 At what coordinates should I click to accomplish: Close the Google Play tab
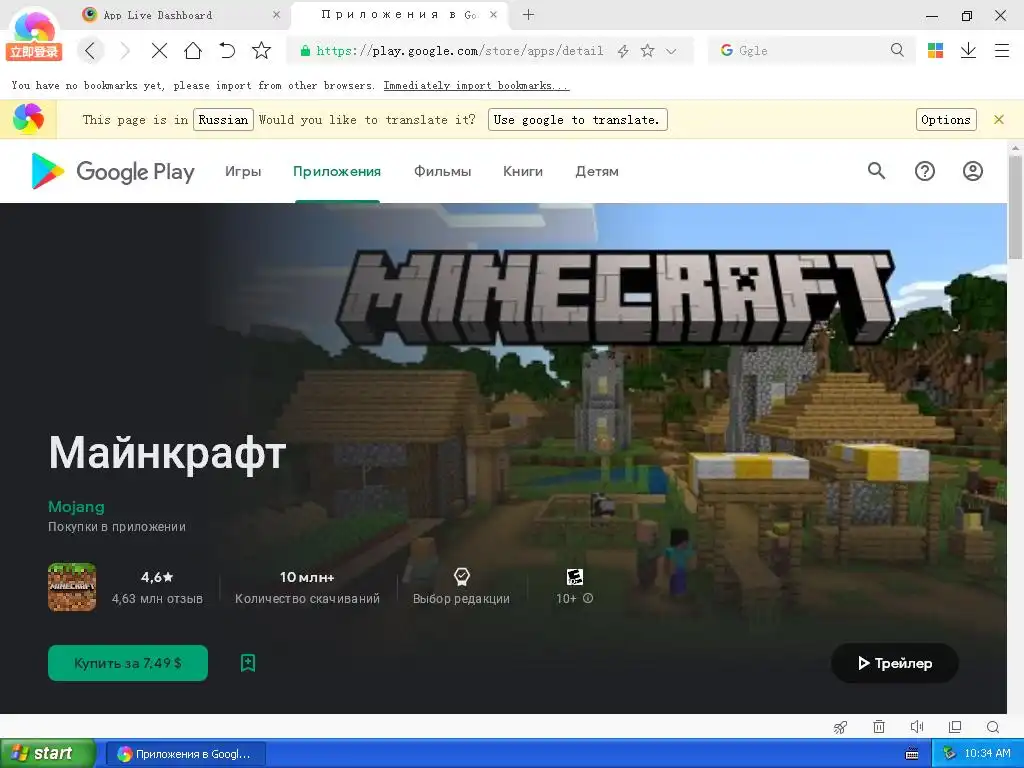(x=494, y=14)
